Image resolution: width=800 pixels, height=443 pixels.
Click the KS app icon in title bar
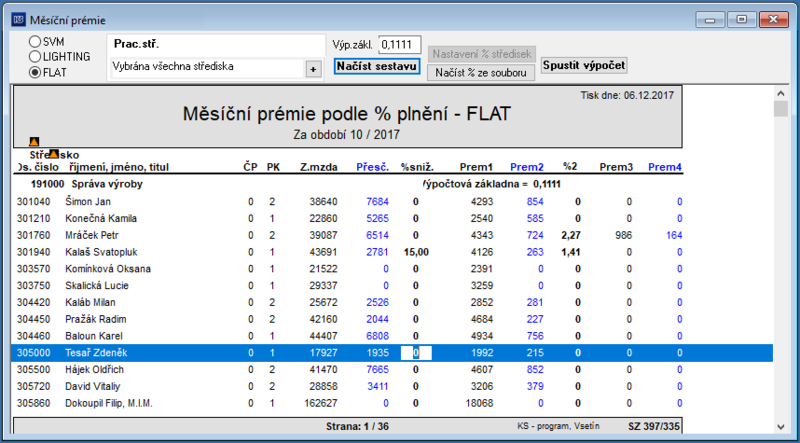[x=18, y=20]
